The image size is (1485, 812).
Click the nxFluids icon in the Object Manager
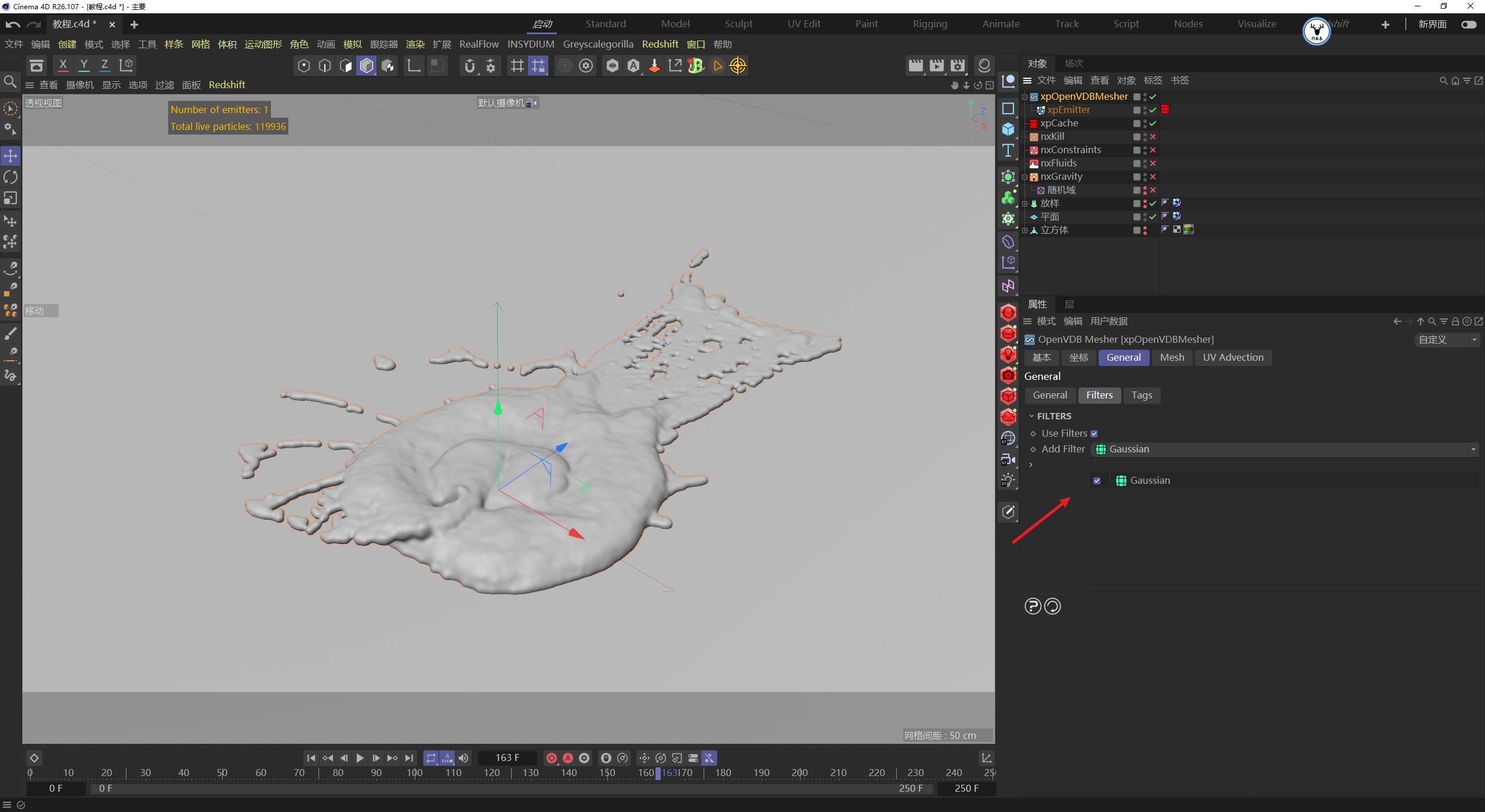click(1034, 163)
